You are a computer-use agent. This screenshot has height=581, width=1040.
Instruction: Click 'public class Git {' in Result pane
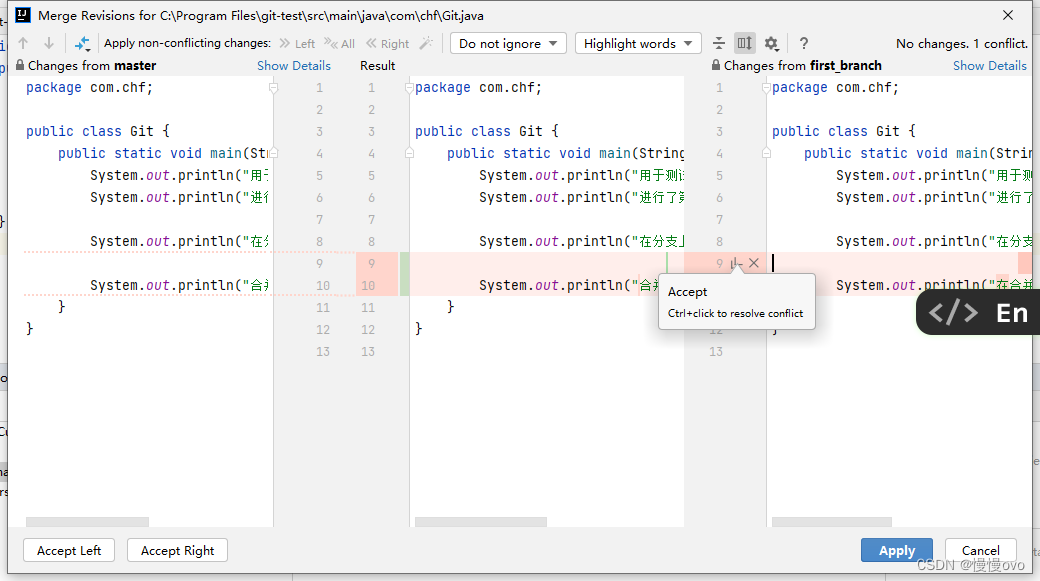tap(487, 131)
